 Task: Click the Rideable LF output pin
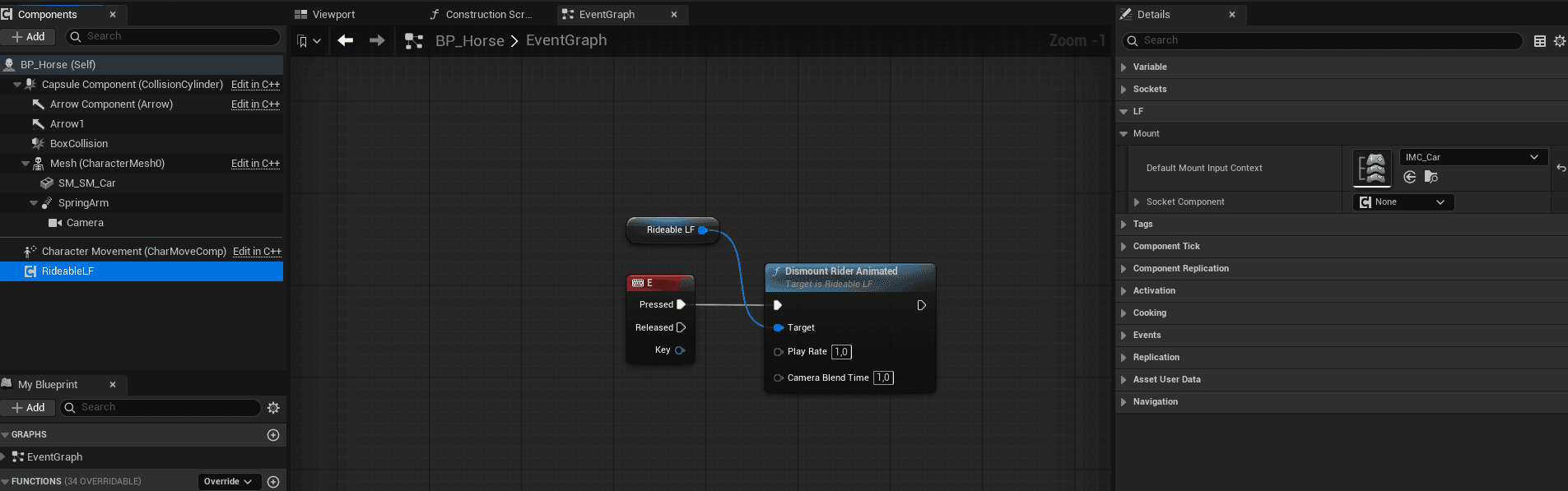click(703, 230)
